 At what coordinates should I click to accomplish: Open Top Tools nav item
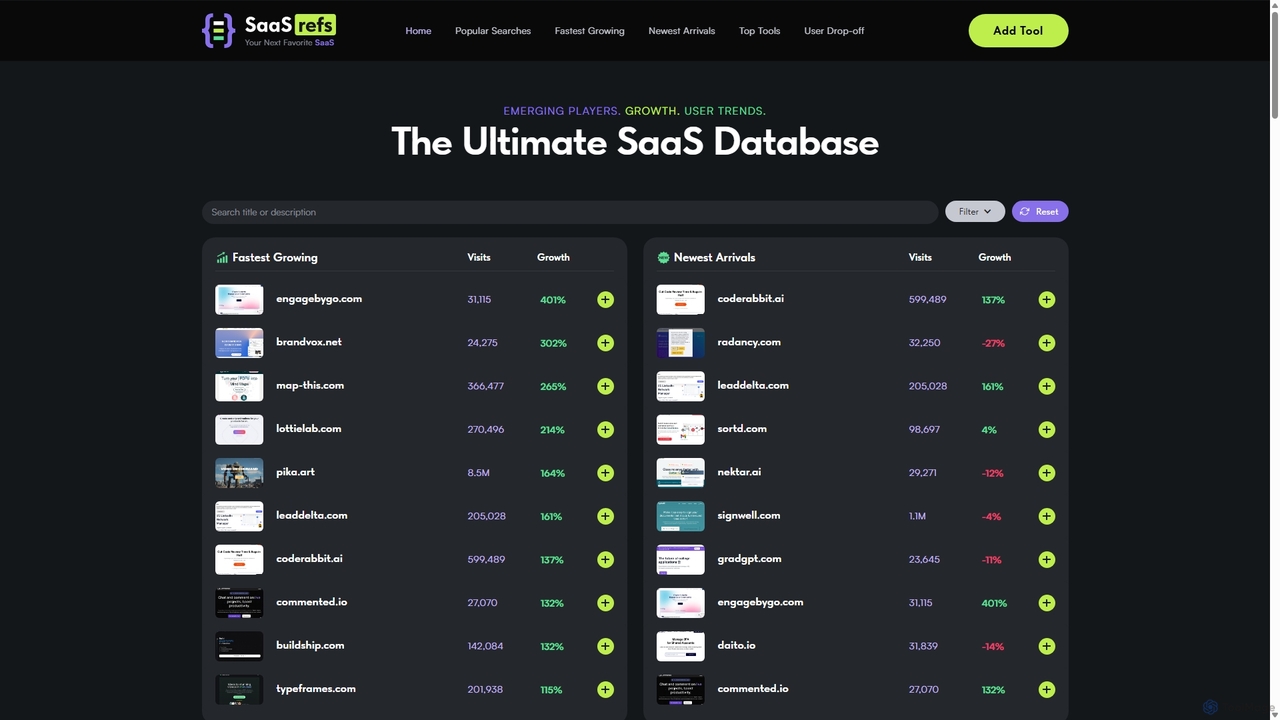click(x=760, y=31)
